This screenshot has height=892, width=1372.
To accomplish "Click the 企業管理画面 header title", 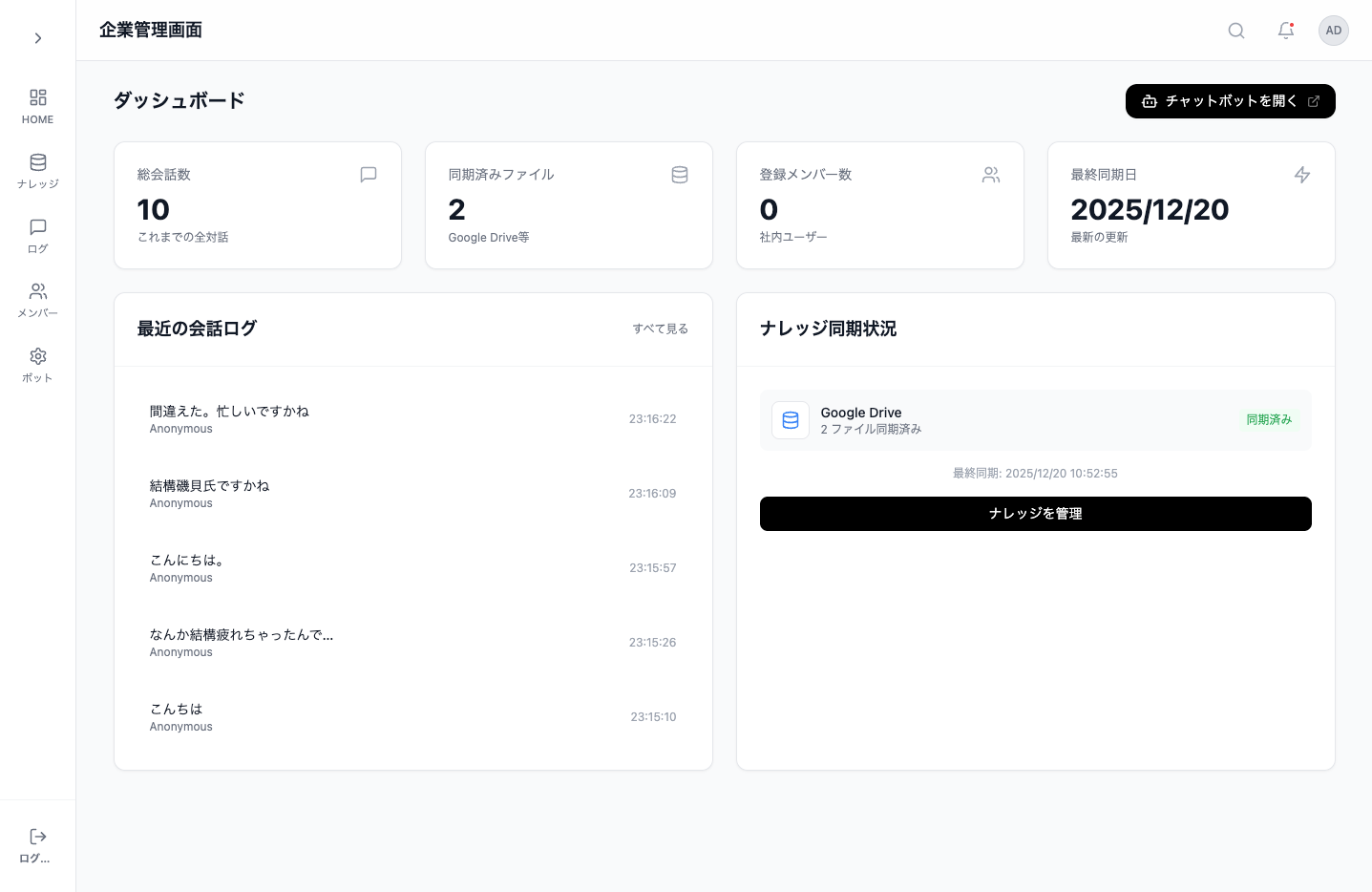I will [151, 31].
